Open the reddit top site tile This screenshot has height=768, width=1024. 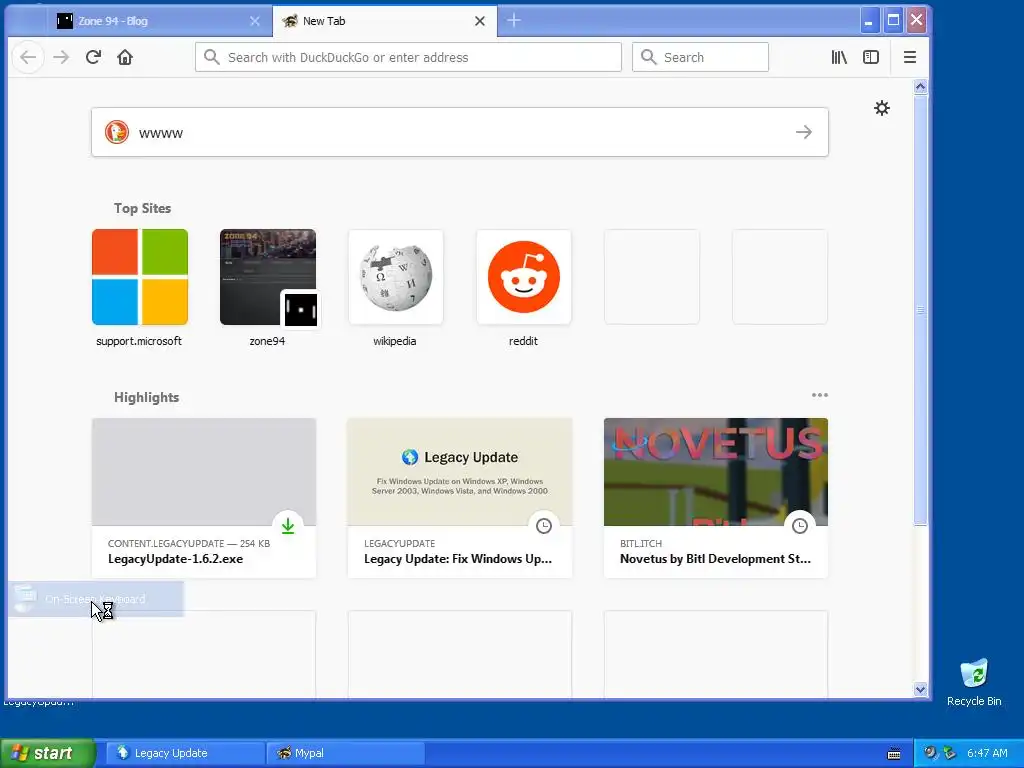tap(524, 277)
